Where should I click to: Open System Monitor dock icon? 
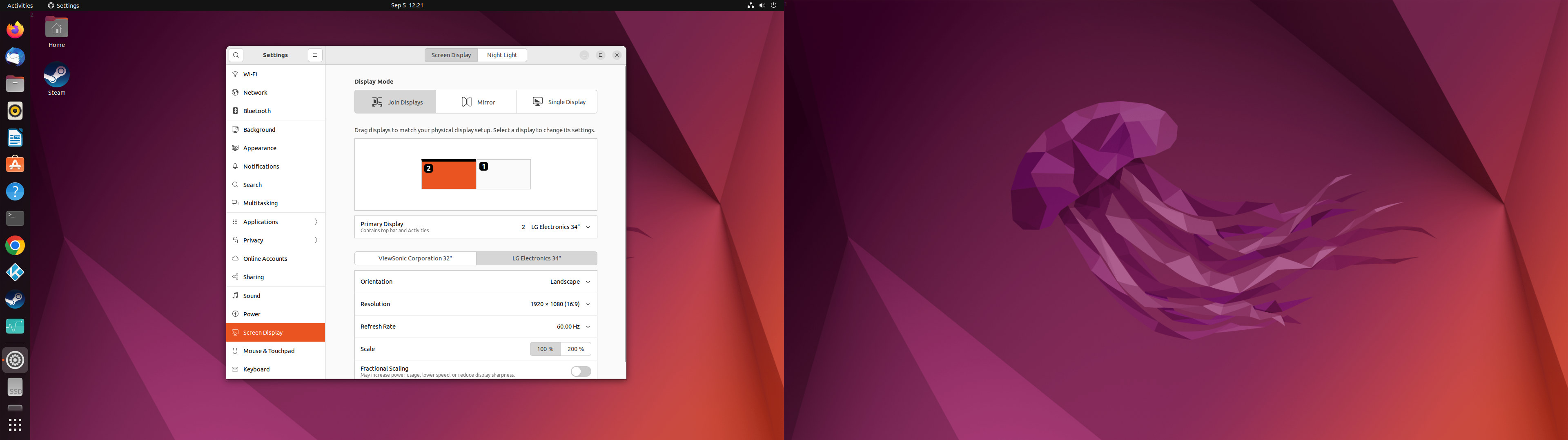[15, 326]
